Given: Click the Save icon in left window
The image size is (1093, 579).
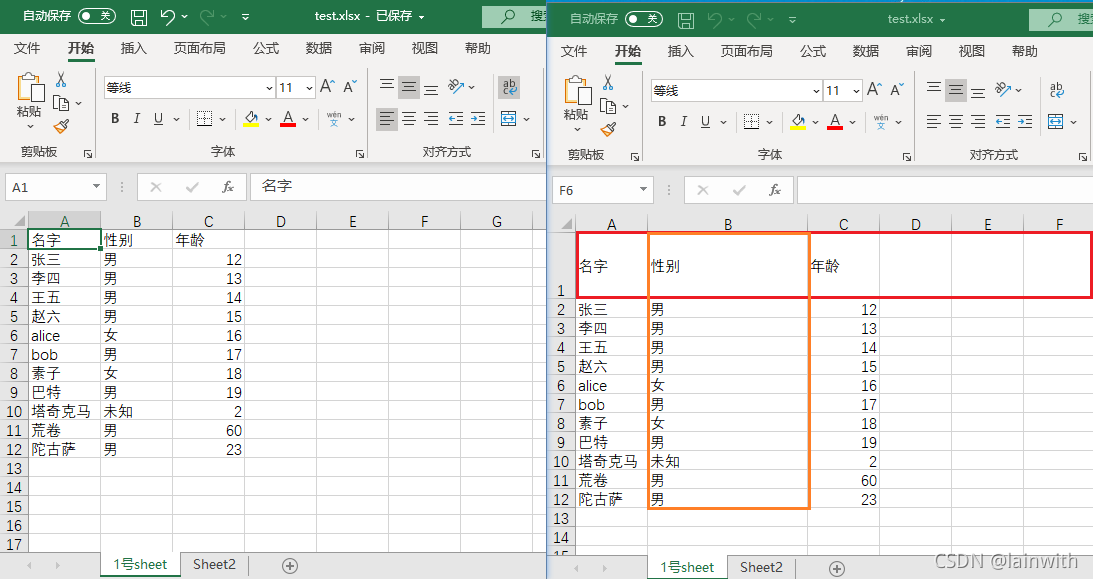Looking at the screenshot, I should 139,17.
